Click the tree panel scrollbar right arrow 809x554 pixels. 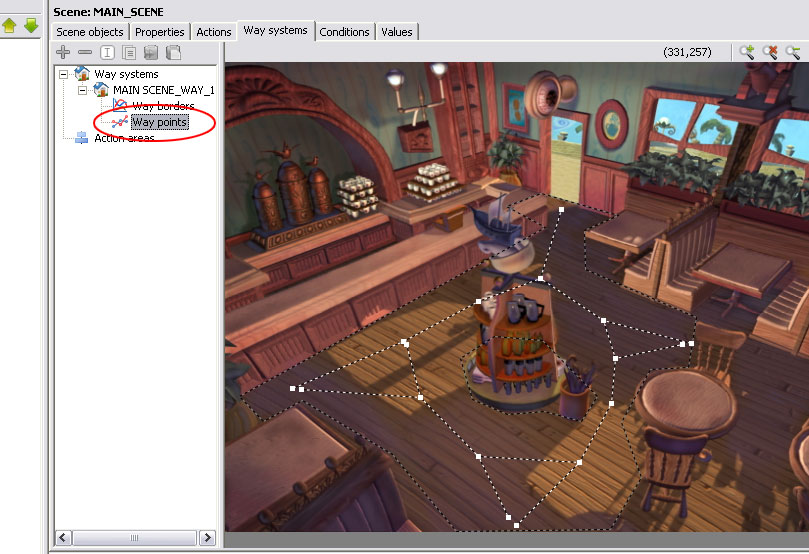207,538
